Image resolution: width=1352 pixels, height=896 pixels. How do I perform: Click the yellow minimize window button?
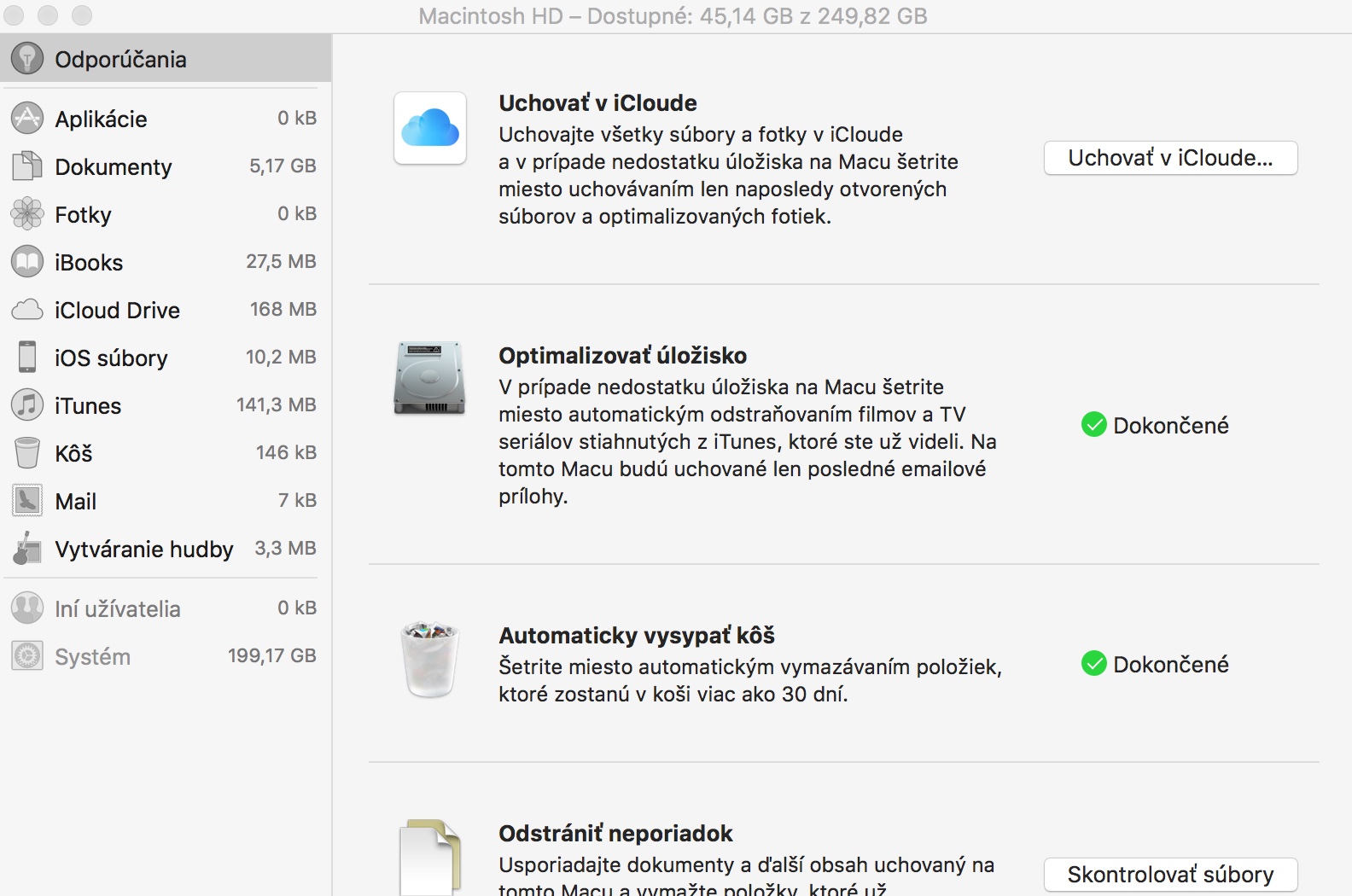tap(48, 15)
